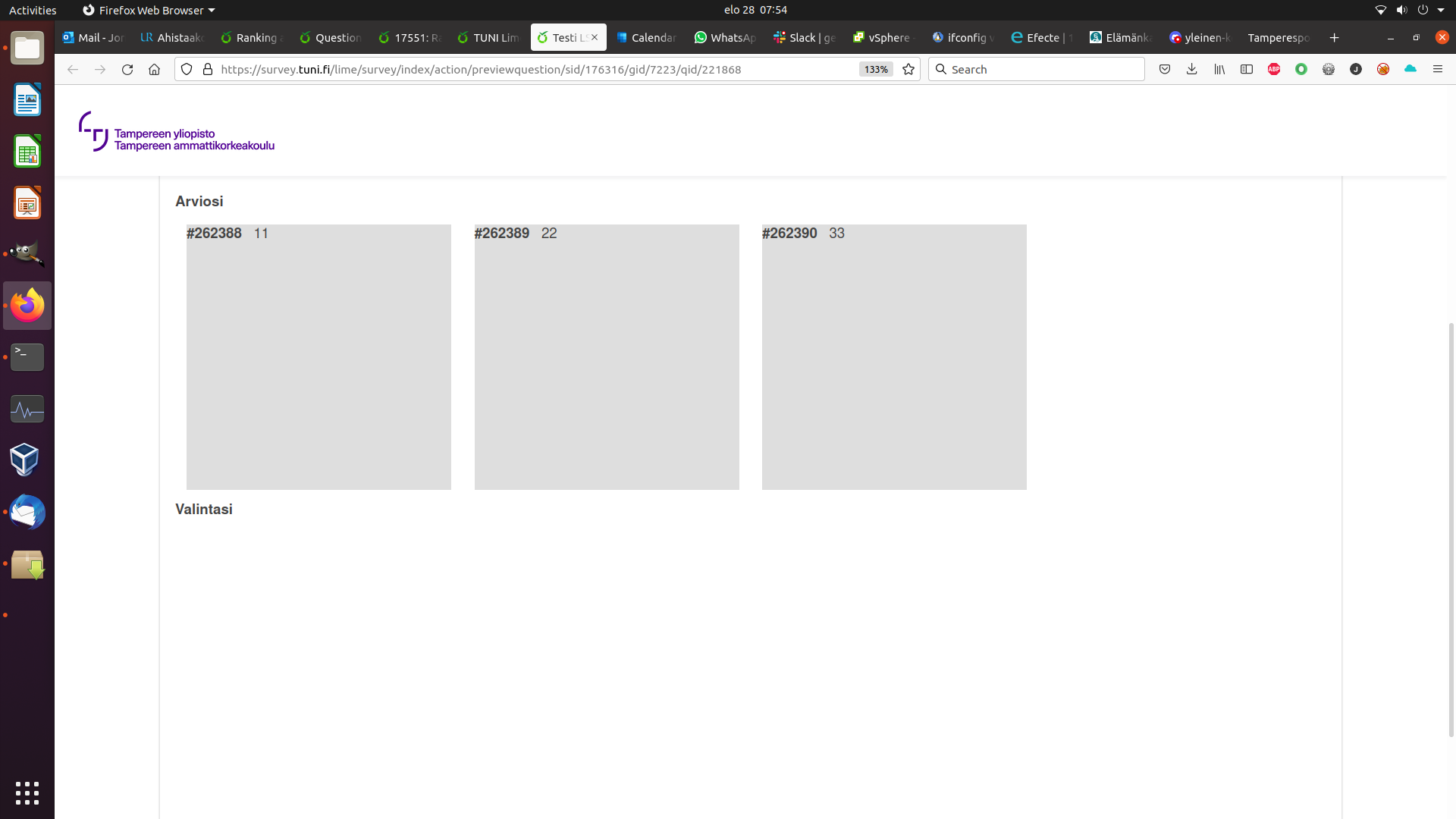Viewport: 1456px width, 819px height.
Task: Open the clock and calendar dropdown
Action: [x=755, y=10]
